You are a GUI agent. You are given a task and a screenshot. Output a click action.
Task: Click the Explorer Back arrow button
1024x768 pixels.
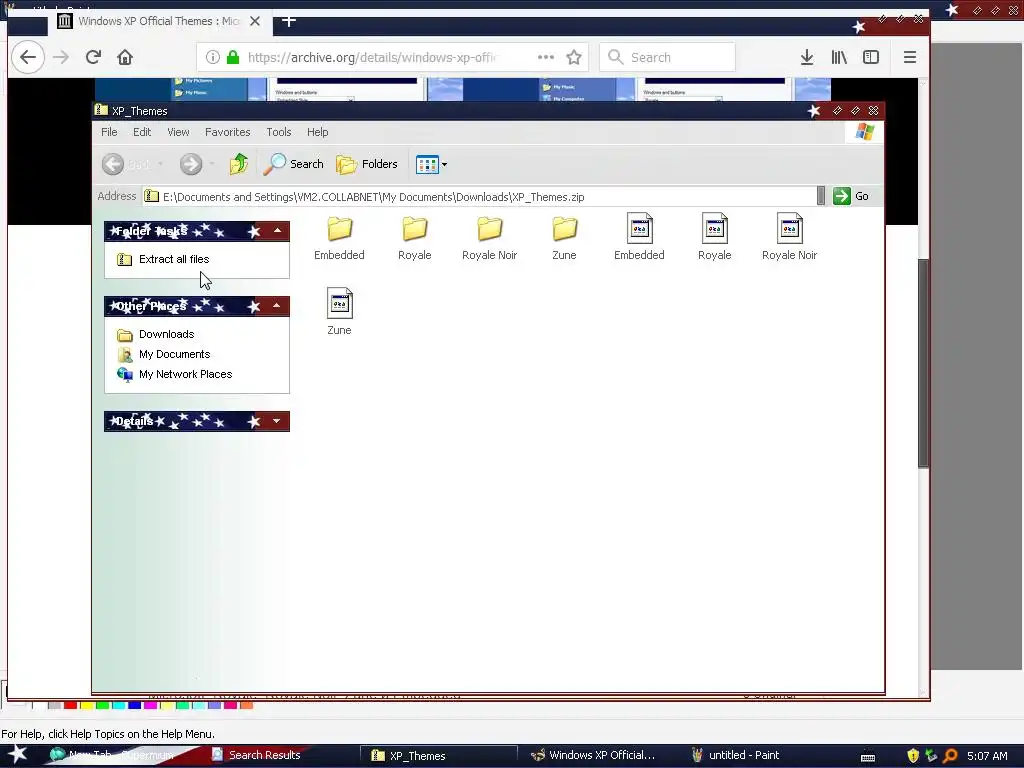113,164
